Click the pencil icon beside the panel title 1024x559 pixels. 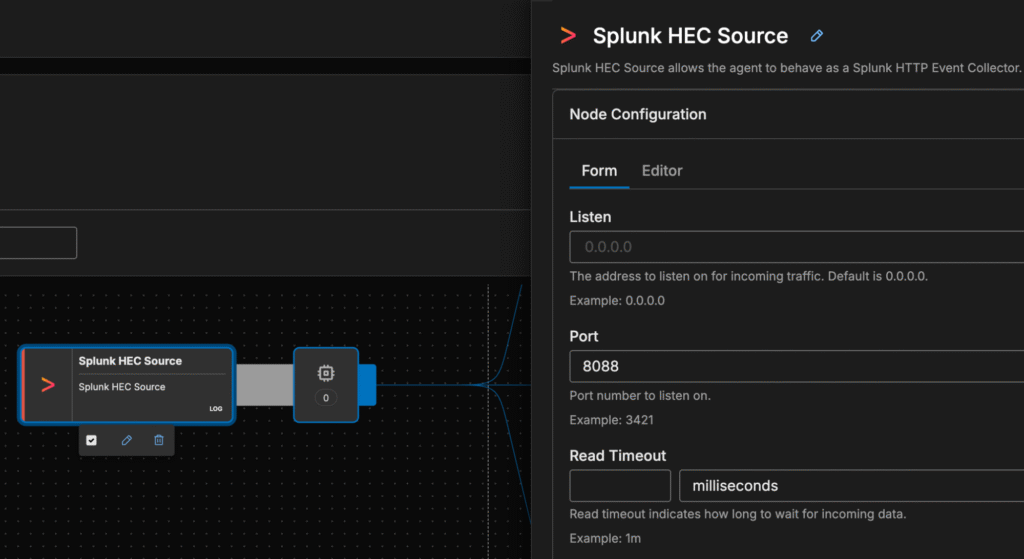817,36
